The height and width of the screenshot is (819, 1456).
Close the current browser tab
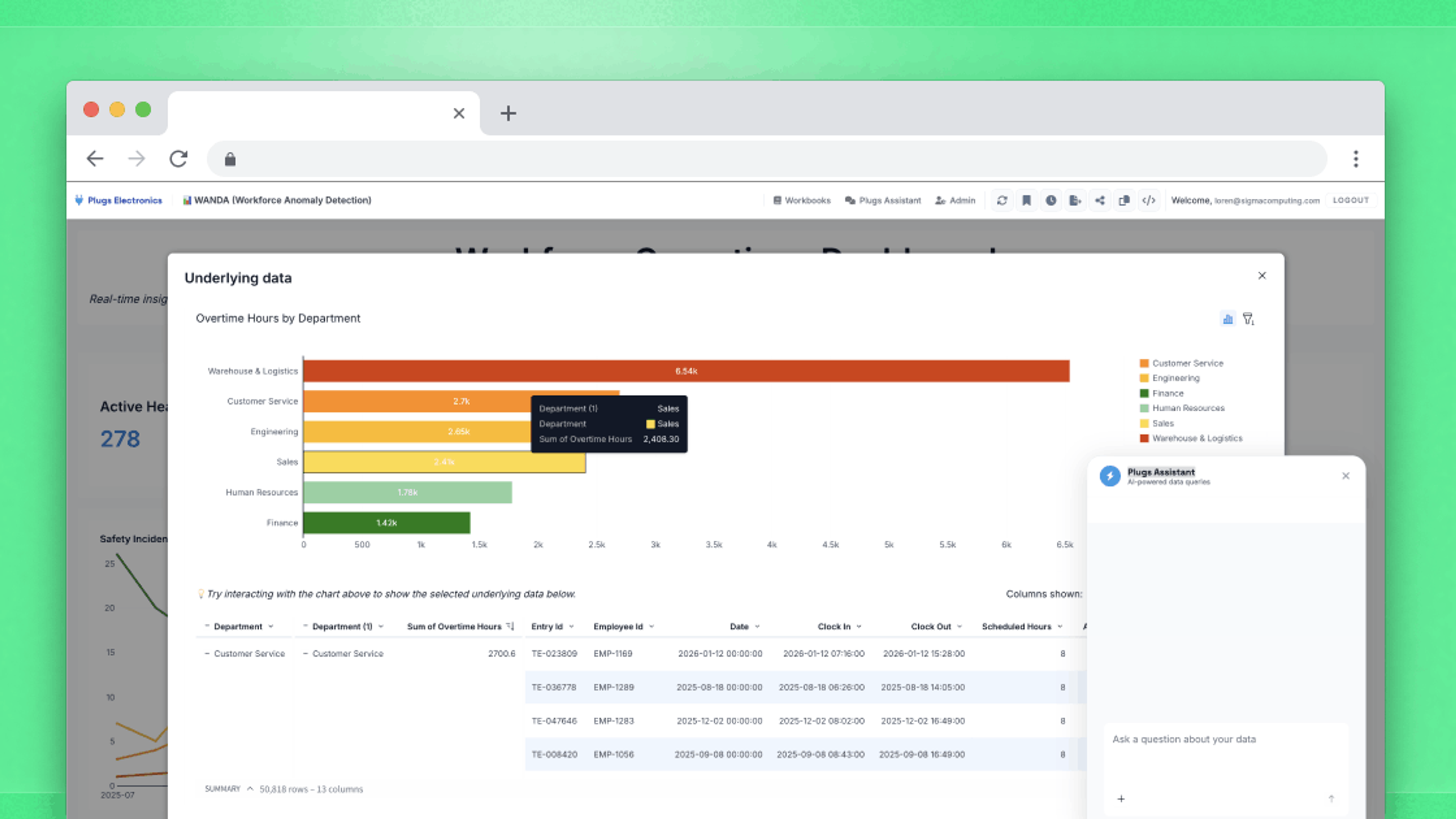coord(459,113)
